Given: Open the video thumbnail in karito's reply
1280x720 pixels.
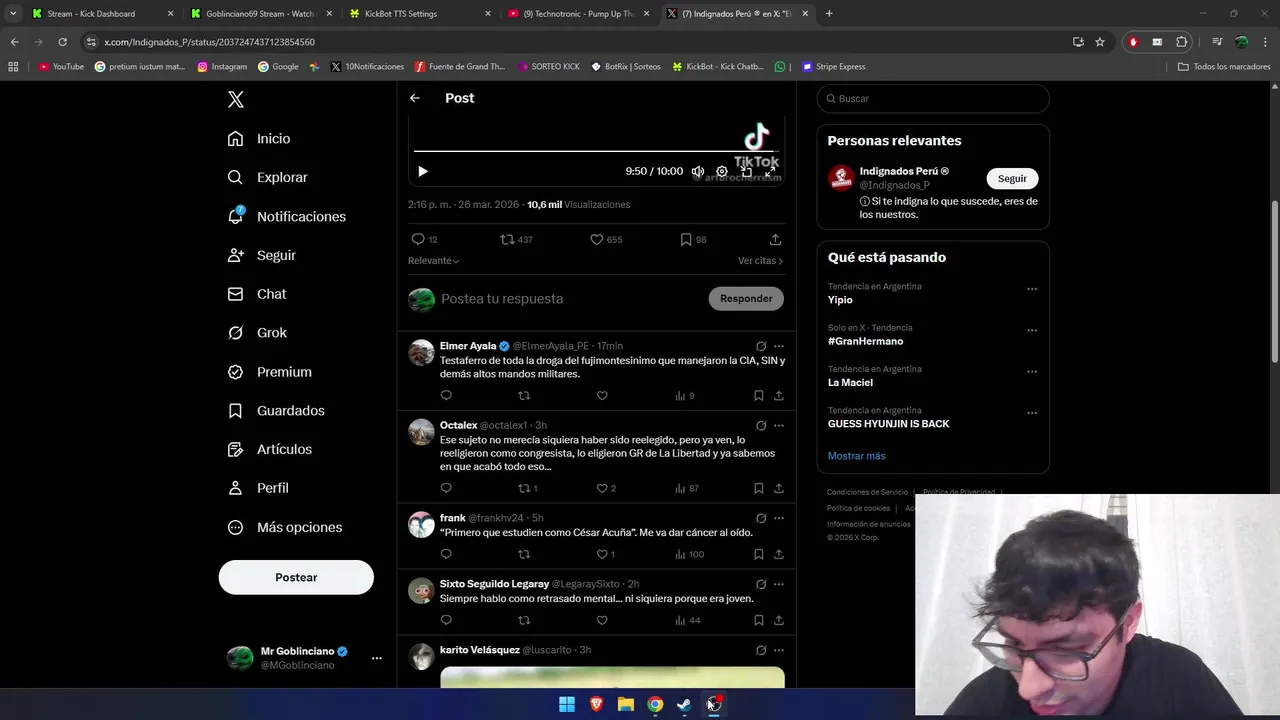Looking at the screenshot, I should click(612, 677).
